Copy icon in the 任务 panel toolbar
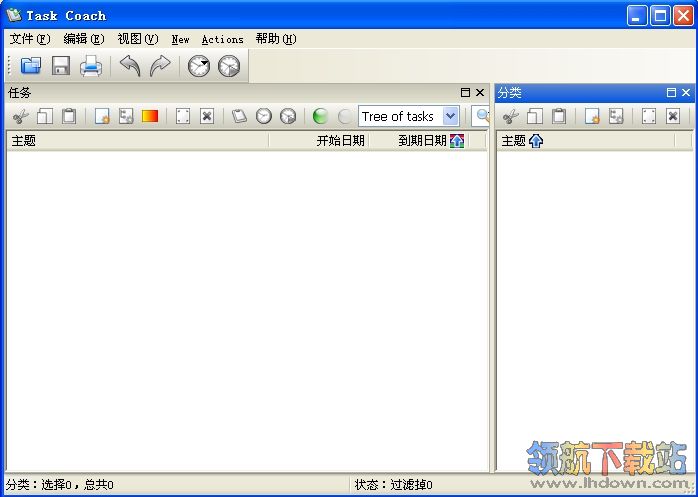Image resolution: width=698 pixels, height=497 pixels. (x=45, y=117)
